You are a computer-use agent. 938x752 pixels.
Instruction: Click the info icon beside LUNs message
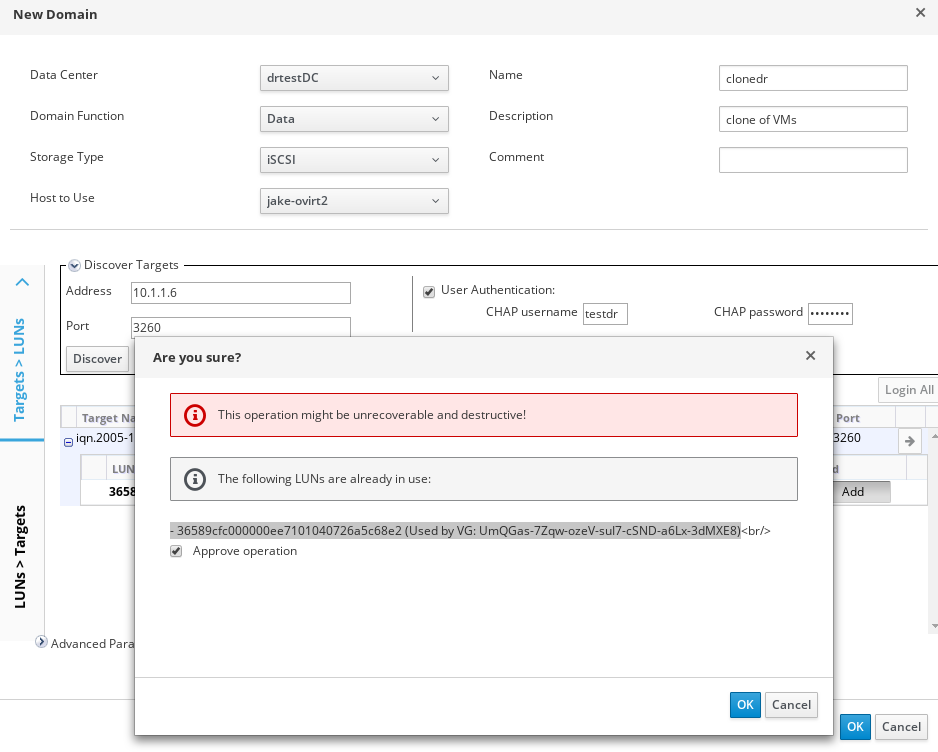(196, 479)
